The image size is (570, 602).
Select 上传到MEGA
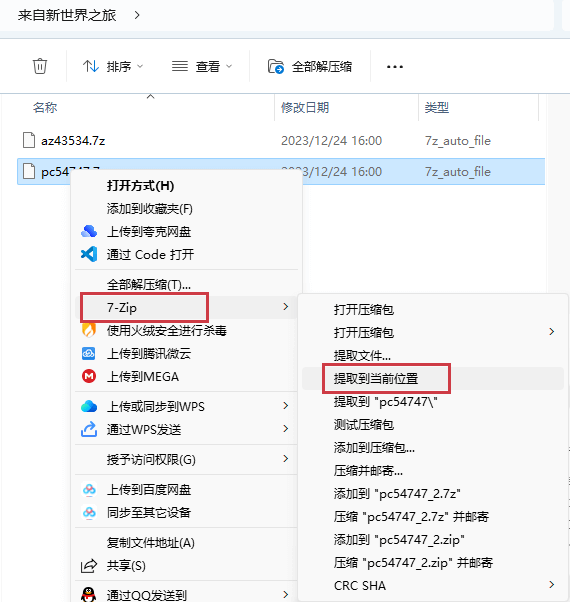pyautogui.click(x=143, y=377)
